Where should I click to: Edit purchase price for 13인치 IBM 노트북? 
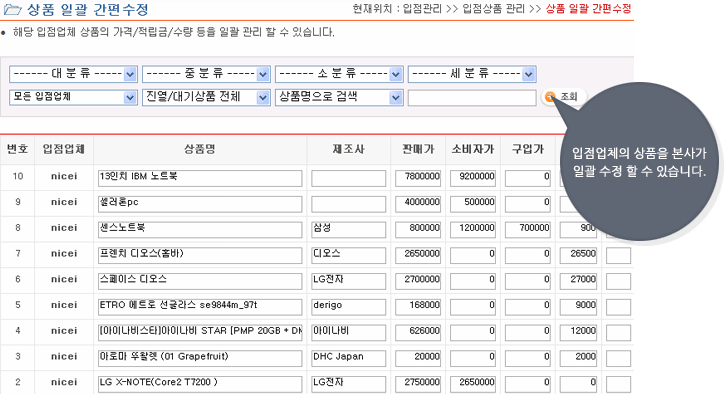pos(528,178)
